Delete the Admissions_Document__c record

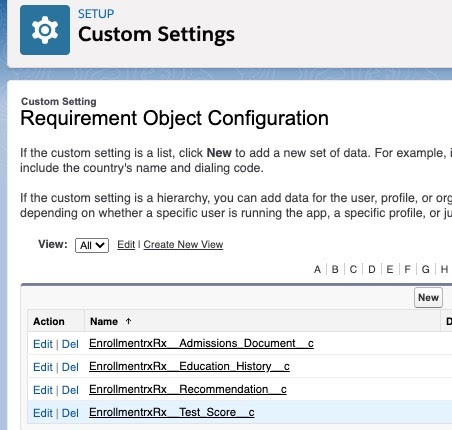pos(70,344)
